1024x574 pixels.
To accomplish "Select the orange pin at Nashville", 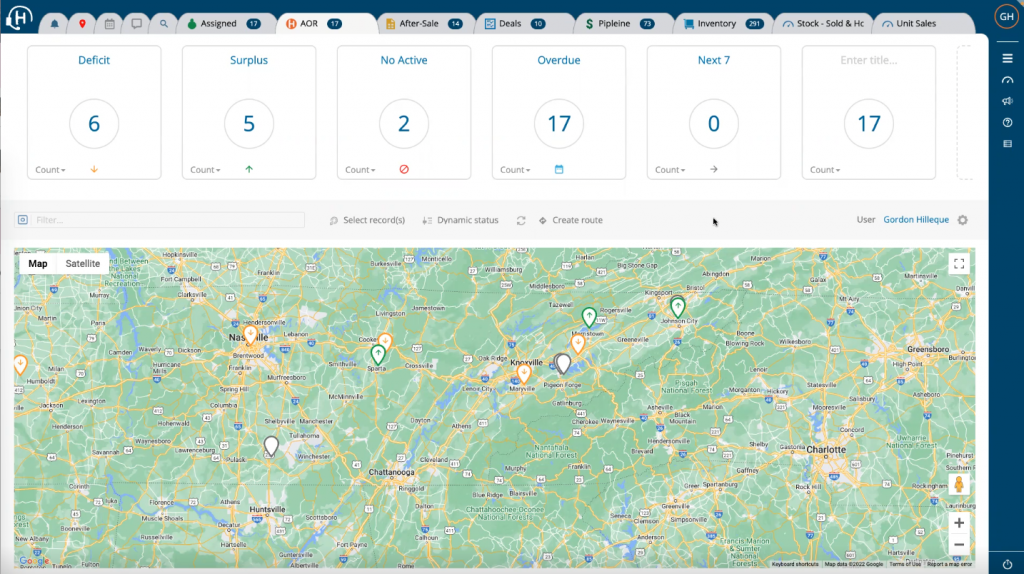I will pos(250,334).
